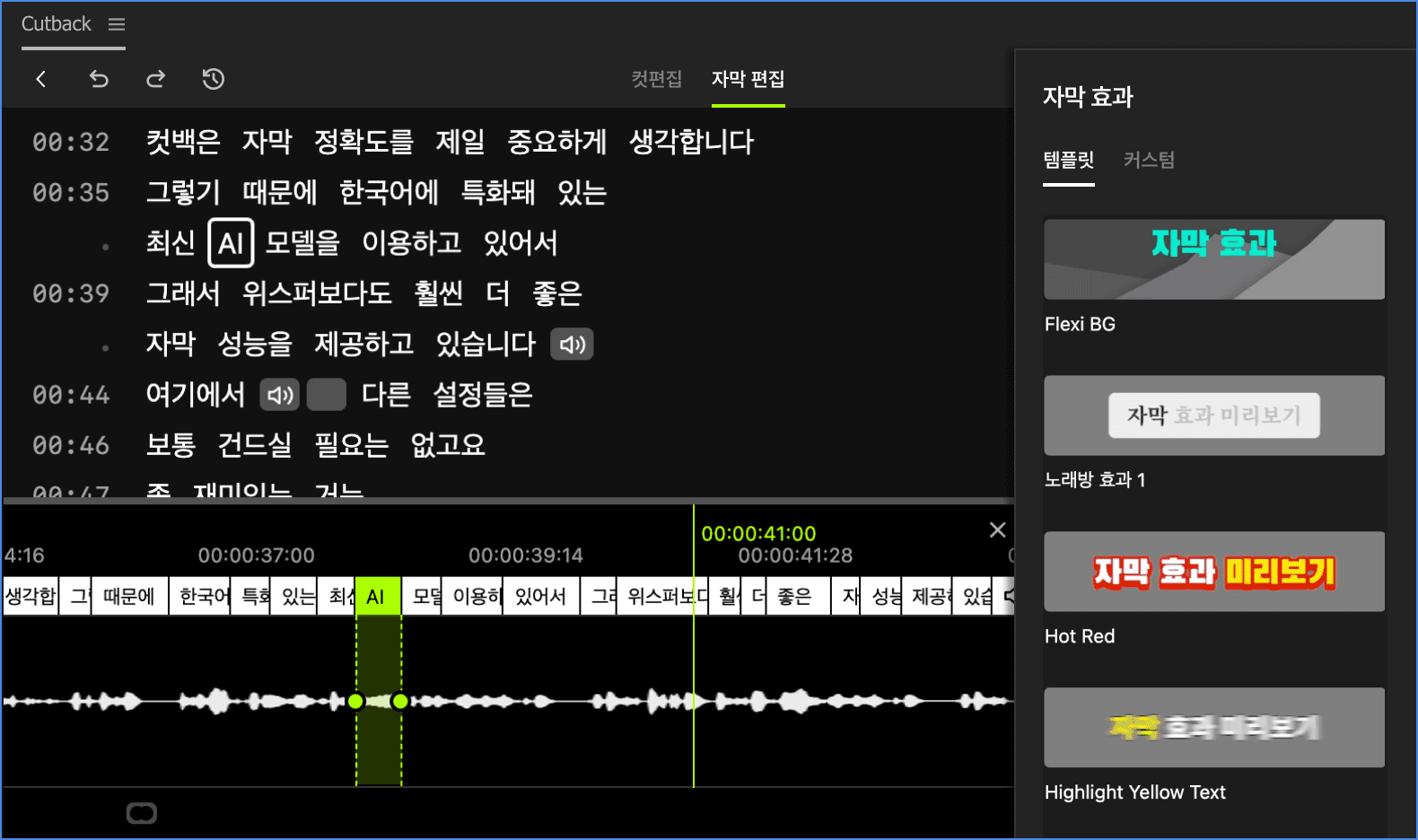This screenshot has width=1418, height=840.
Task: Select the word 설정들은 in transcript
Action: [x=483, y=395]
